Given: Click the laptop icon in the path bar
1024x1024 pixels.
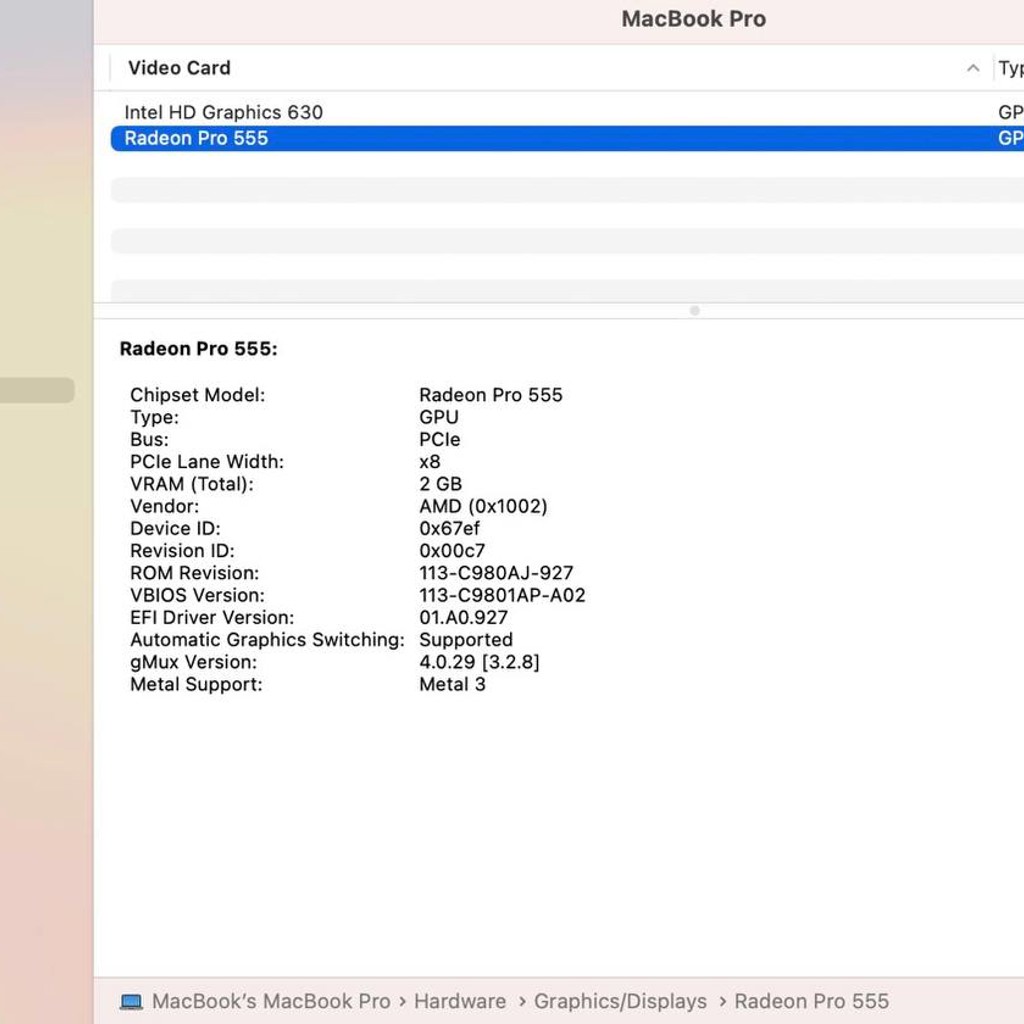Looking at the screenshot, I should (131, 1001).
